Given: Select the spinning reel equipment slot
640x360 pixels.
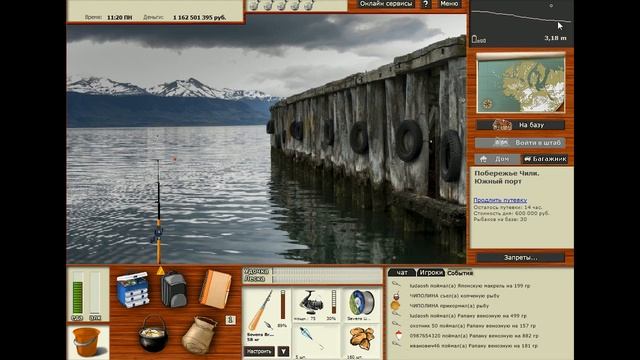Looking at the screenshot, I should click(315, 305).
